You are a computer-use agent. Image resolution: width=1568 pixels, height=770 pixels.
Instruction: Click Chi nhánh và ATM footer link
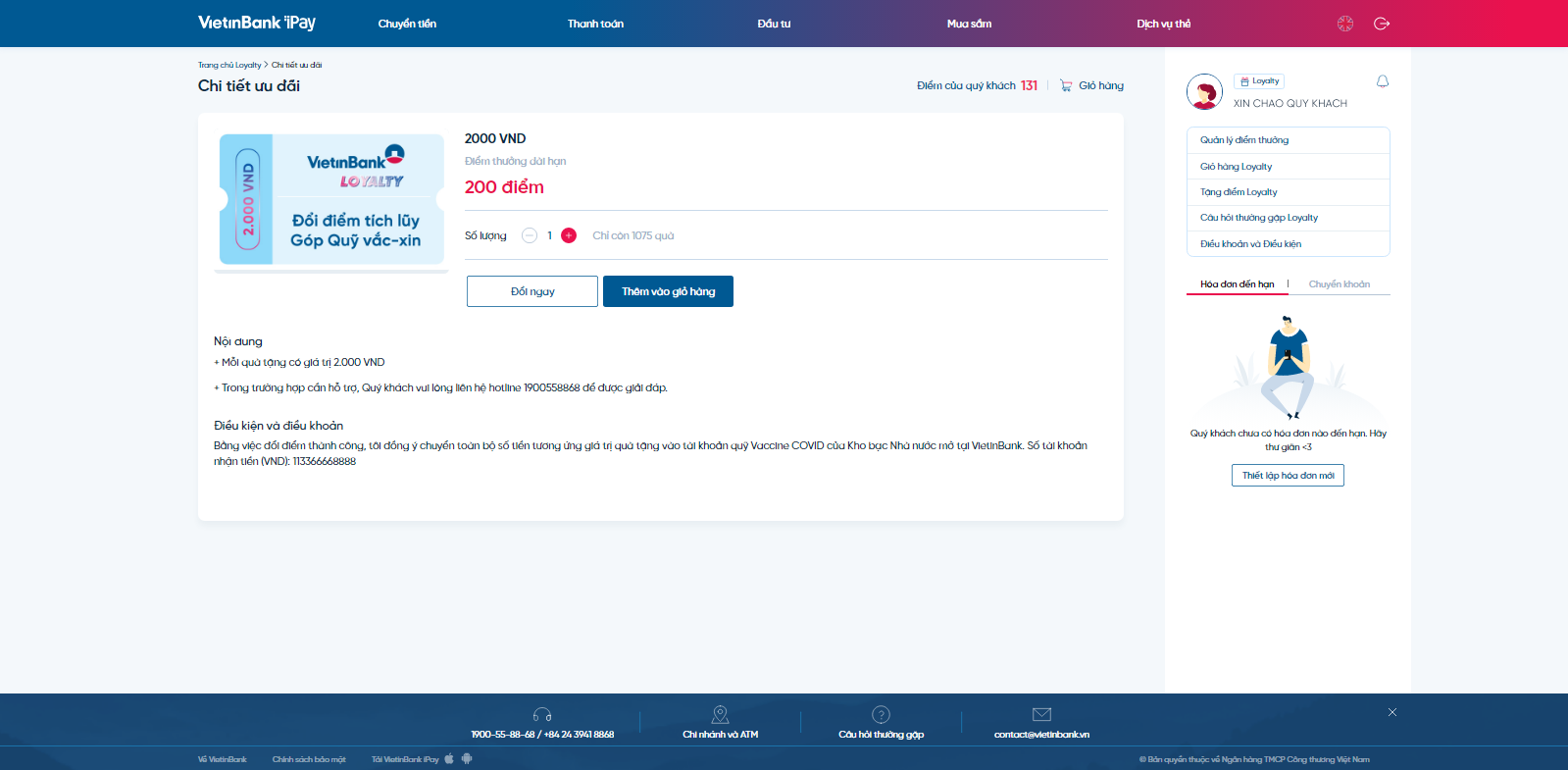(720, 735)
